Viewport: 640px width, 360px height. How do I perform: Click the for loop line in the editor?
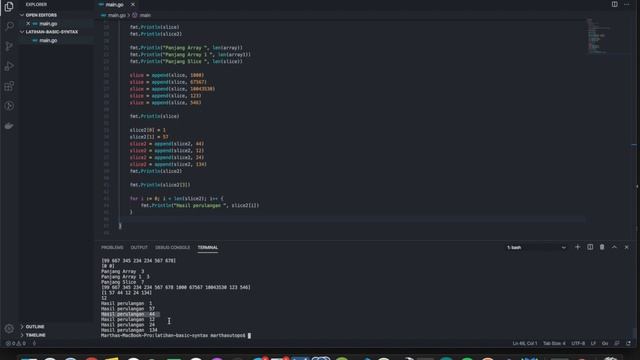pyautogui.click(x=176, y=198)
